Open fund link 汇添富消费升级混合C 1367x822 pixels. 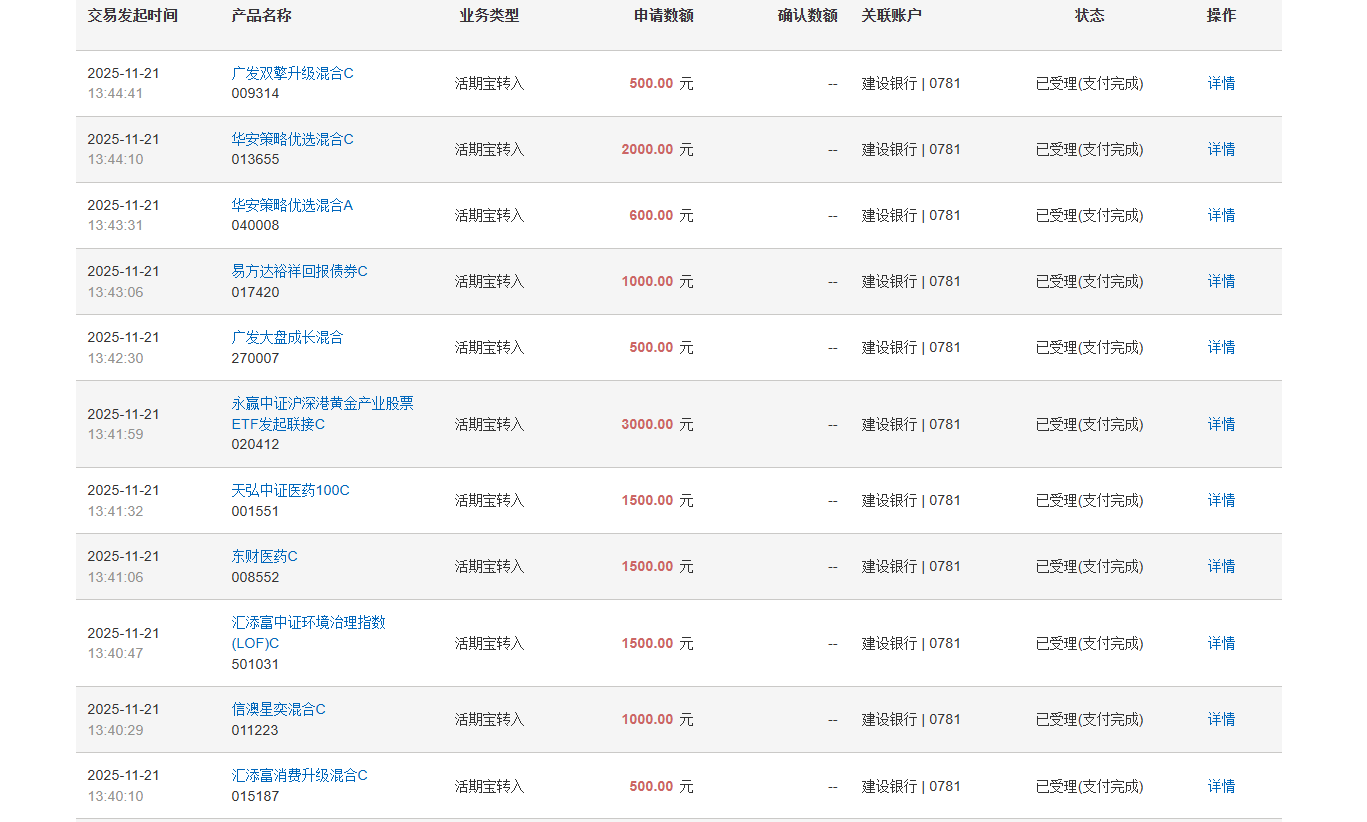299,775
